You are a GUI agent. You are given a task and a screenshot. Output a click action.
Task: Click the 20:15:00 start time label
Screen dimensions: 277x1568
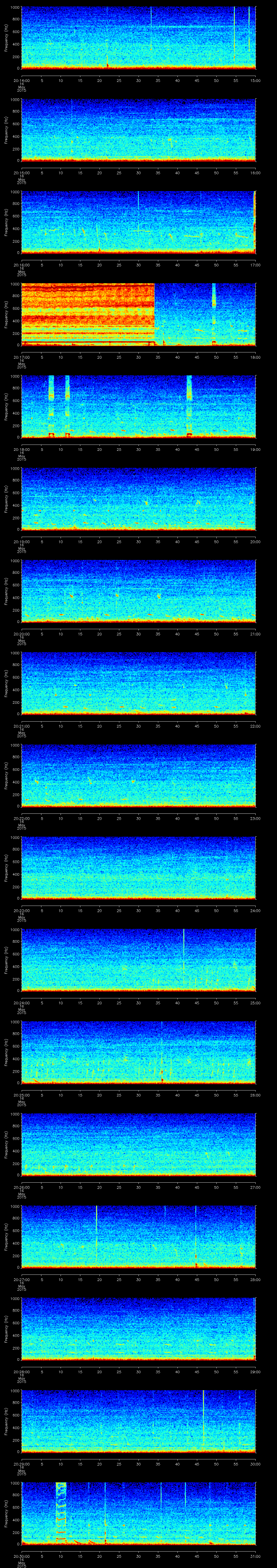[21, 173]
